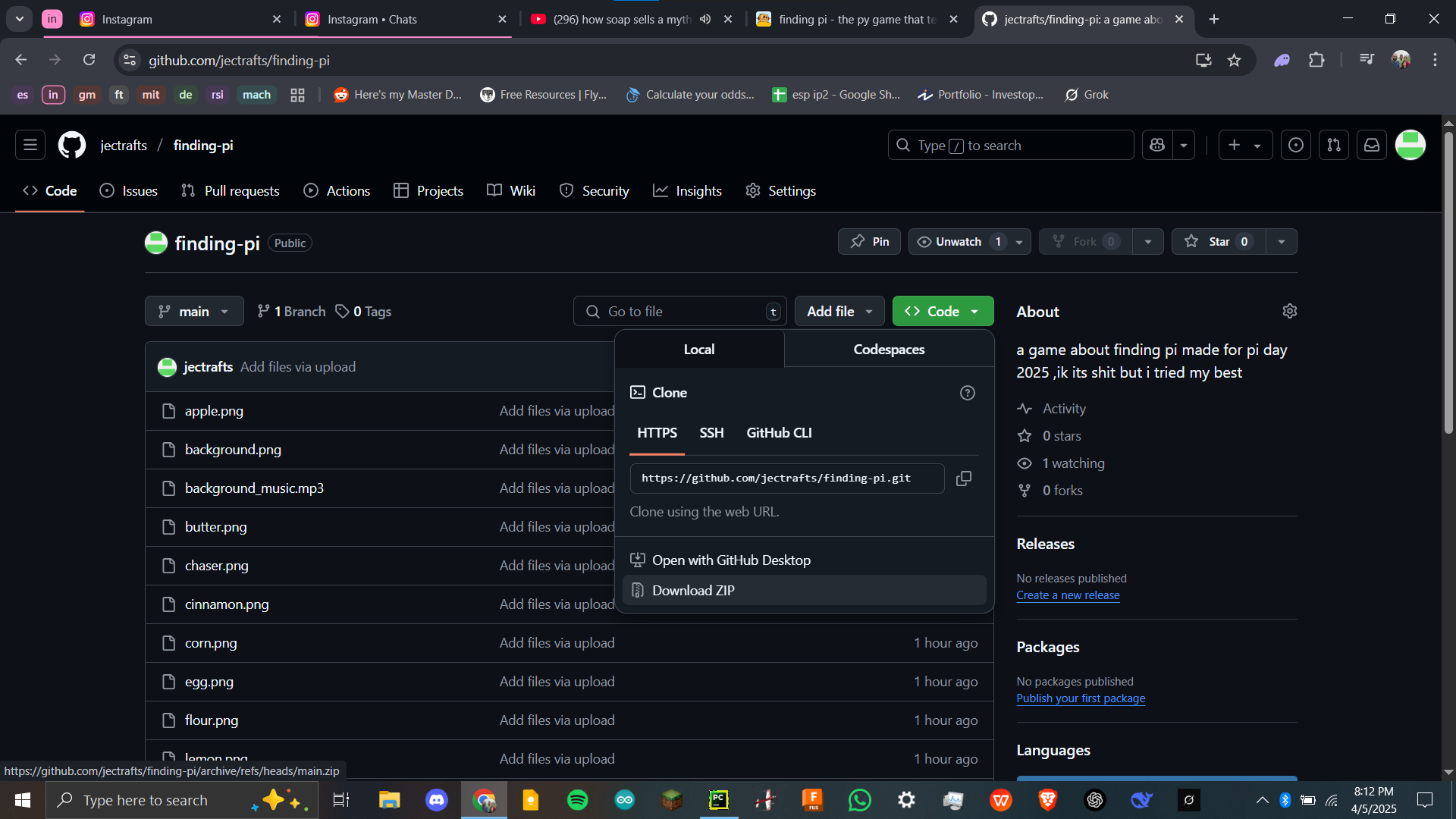The width and height of the screenshot is (1456, 819).
Task: Open clone help question mark icon
Action: point(968,393)
